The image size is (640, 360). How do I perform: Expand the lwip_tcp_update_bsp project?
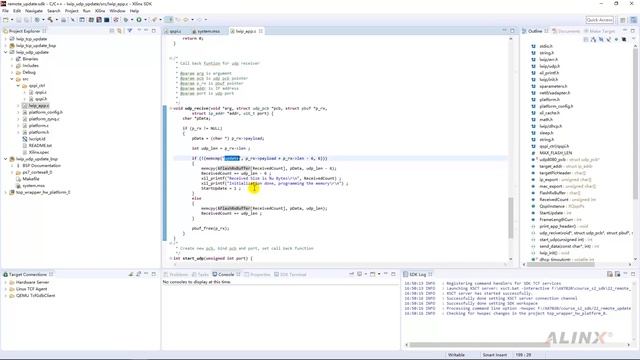(6, 46)
